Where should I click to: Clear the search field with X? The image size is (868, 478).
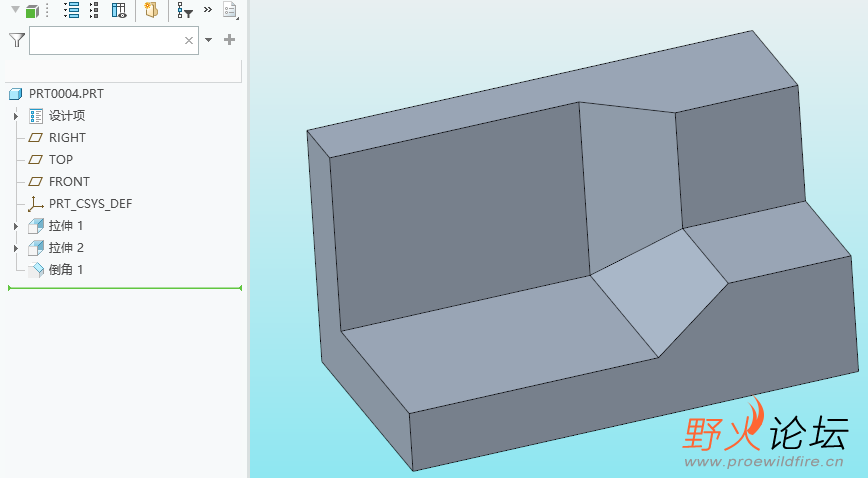(189, 40)
